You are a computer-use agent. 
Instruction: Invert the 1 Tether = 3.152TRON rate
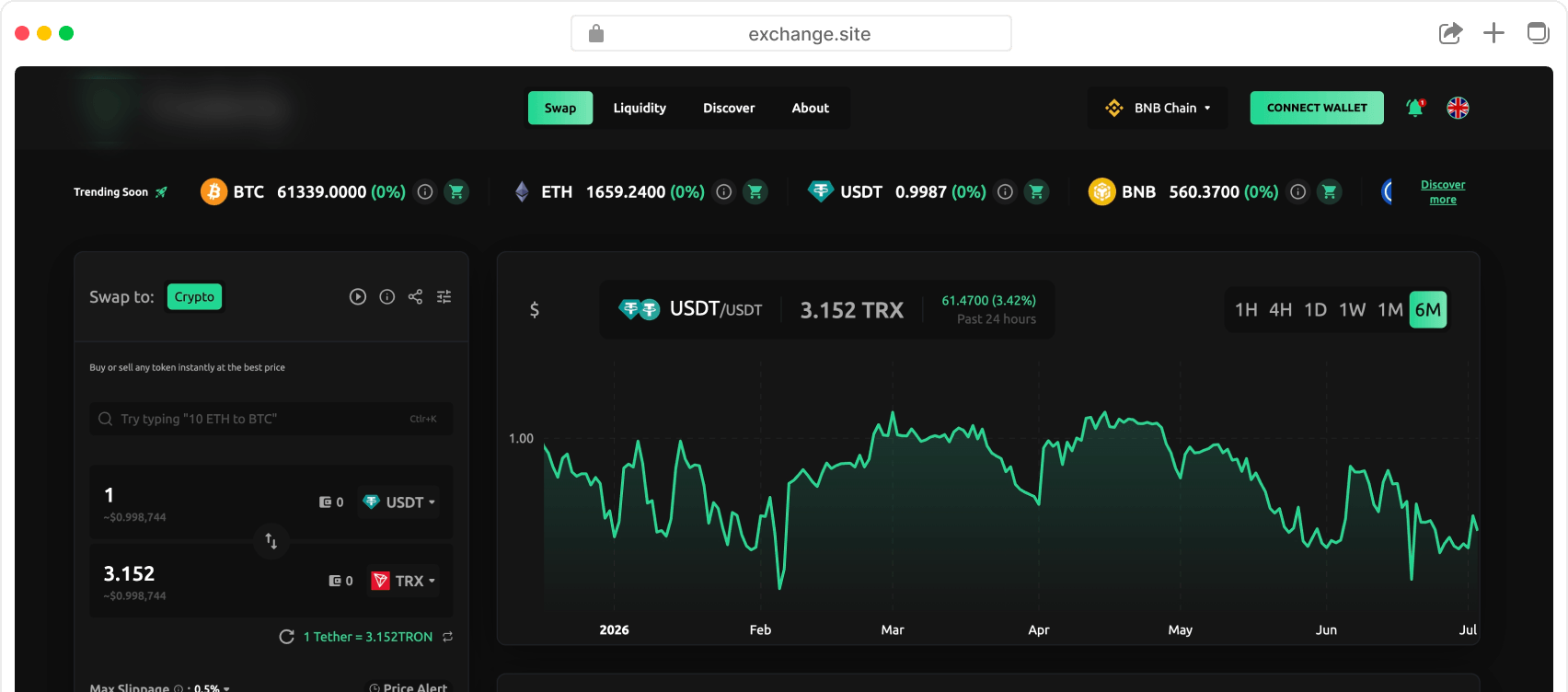click(x=448, y=637)
